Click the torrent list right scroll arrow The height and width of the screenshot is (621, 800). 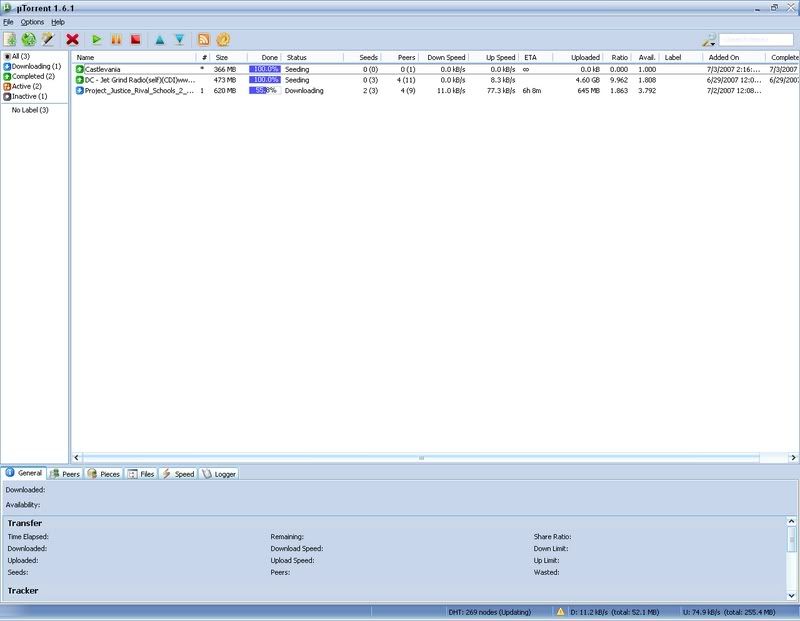[793, 458]
